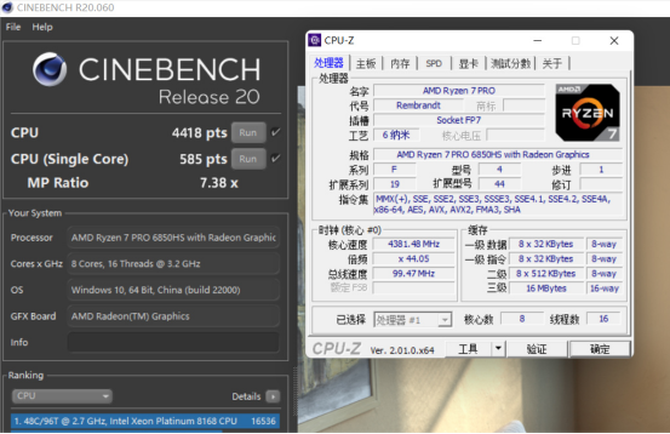670x434 pixels.
Task: Switch to the SPD tab
Action: [x=434, y=64]
